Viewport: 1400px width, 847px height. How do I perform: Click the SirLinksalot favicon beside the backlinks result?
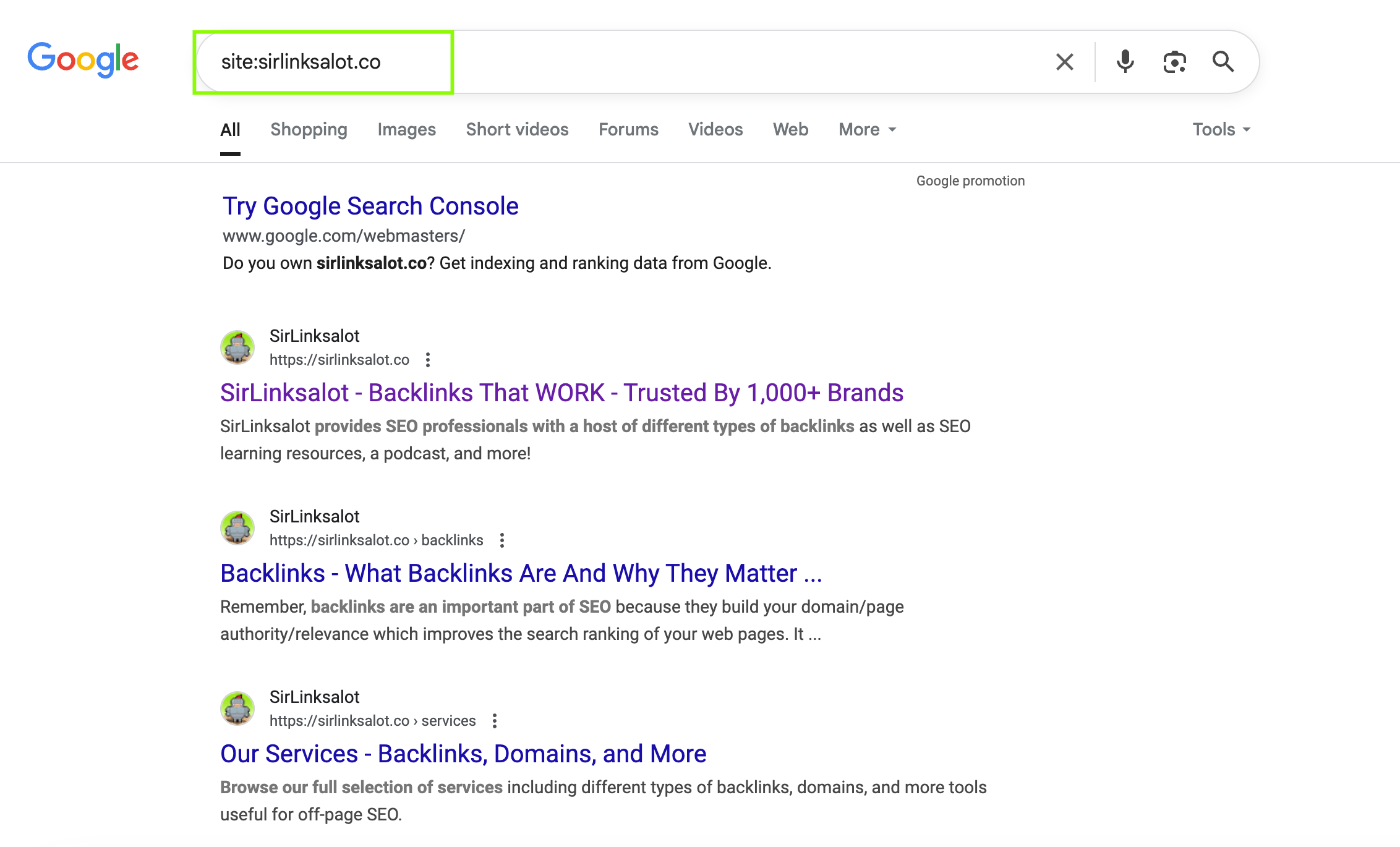tap(237, 528)
